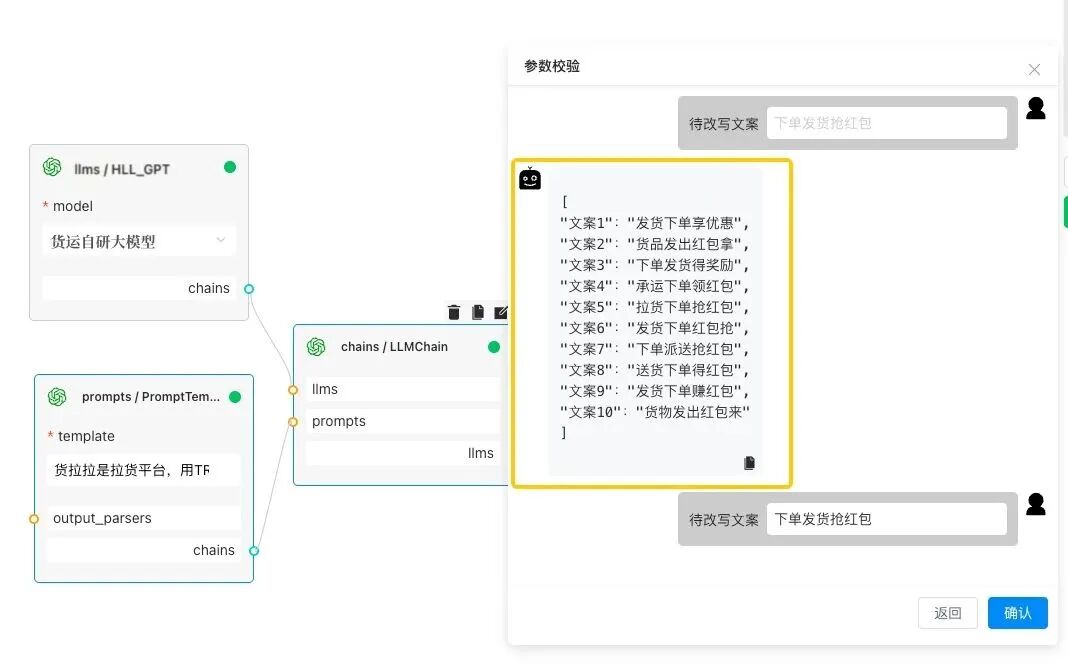
Task: Click the line "文案2": "货品发出红包拿"
Action: pyautogui.click(x=655, y=244)
